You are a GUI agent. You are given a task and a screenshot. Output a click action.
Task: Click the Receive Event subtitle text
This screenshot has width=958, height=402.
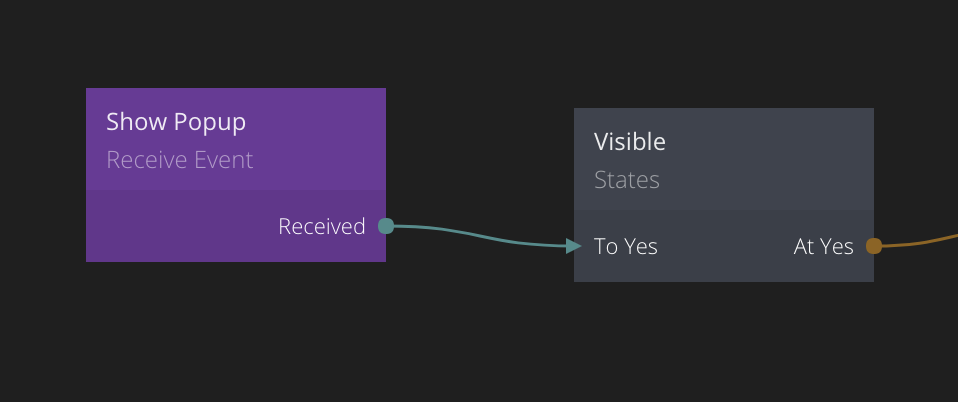180,160
